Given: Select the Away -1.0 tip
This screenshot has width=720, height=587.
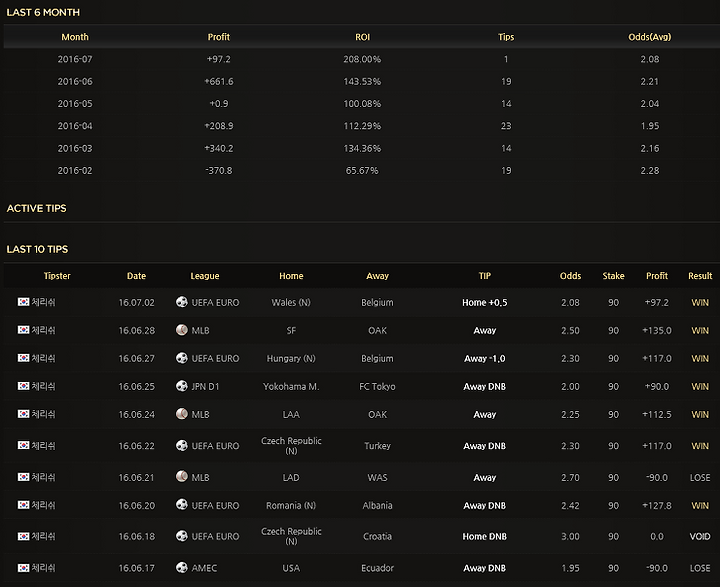Looking at the screenshot, I should 484,358.
